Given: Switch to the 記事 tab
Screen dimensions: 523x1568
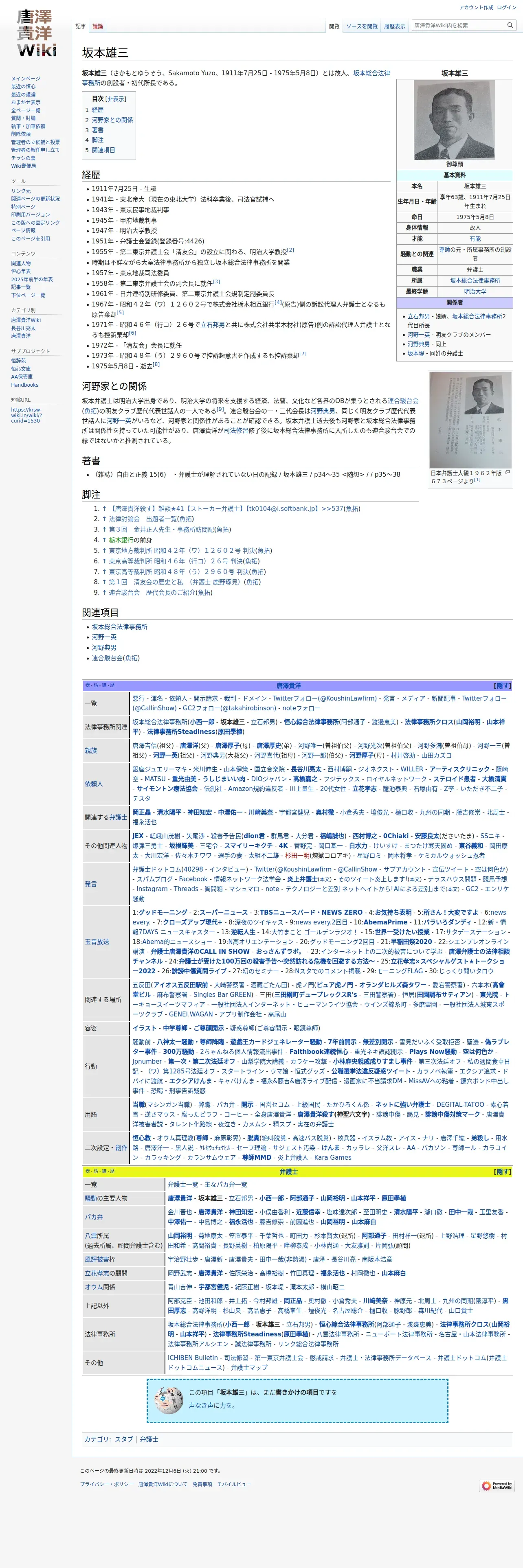Looking at the screenshot, I should point(81,26).
